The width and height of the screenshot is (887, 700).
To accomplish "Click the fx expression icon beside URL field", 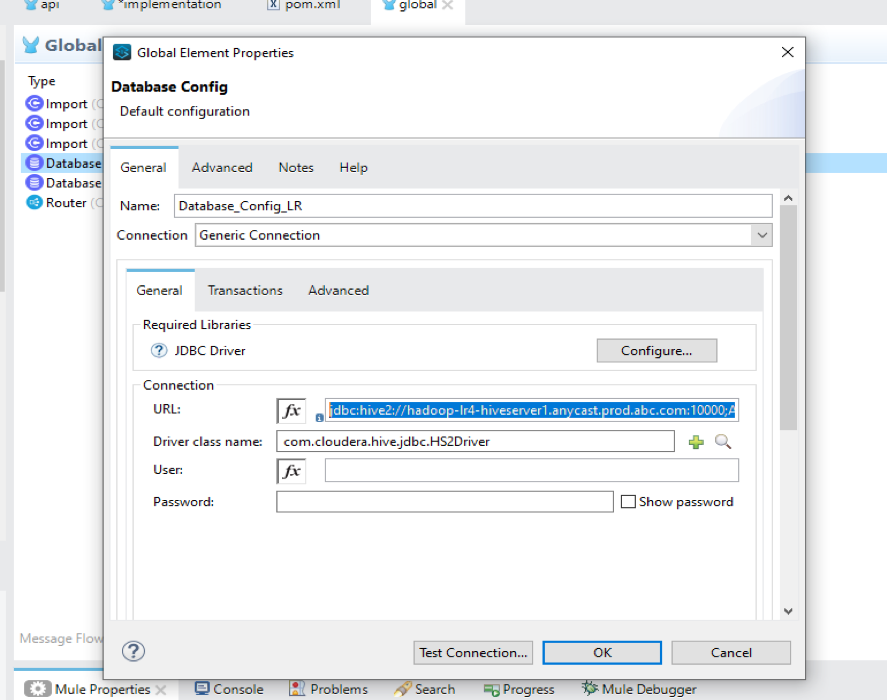I will pos(291,410).
